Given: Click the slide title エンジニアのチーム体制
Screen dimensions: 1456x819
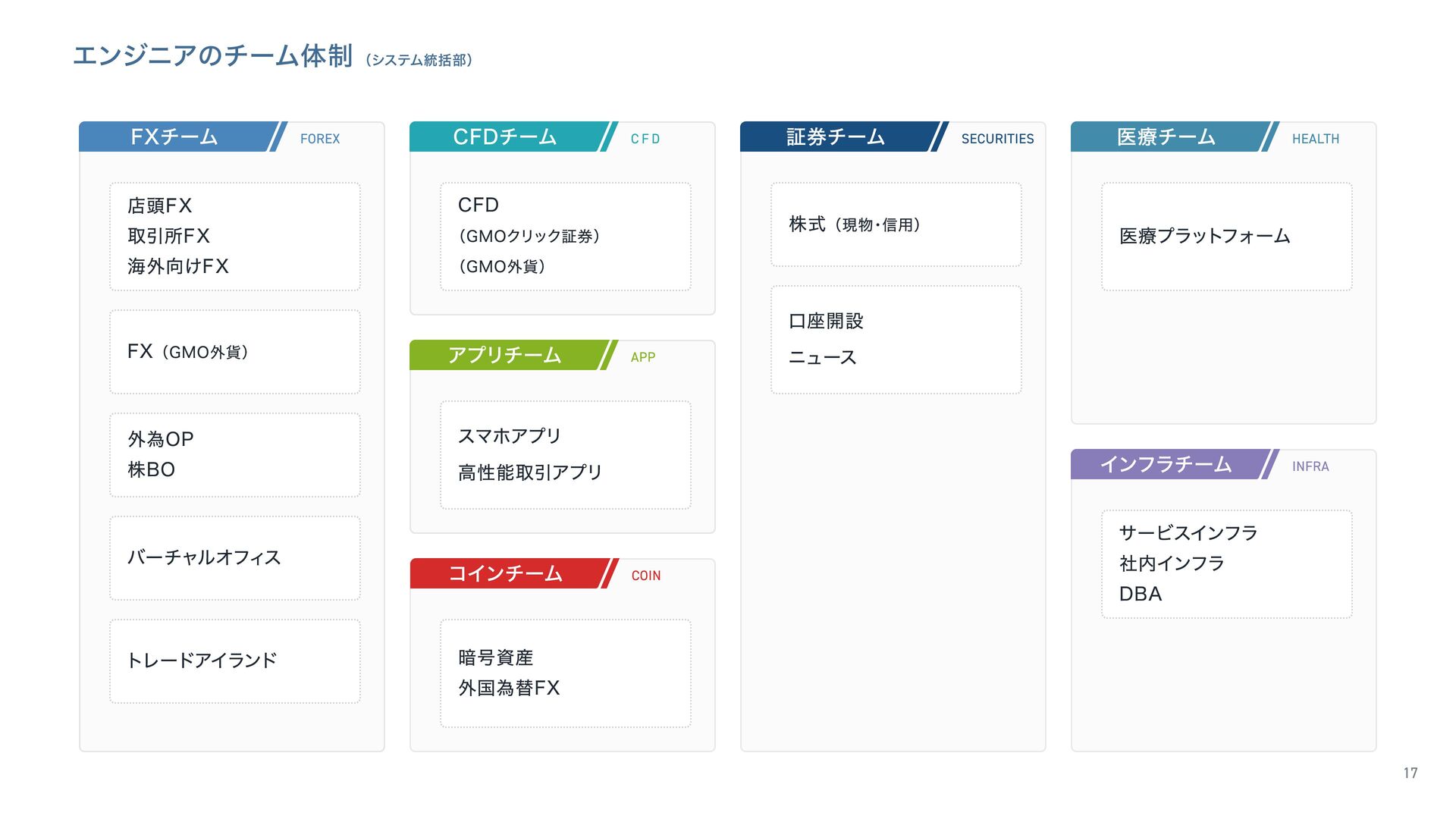Looking at the screenshot, I should tap(212, 56).
